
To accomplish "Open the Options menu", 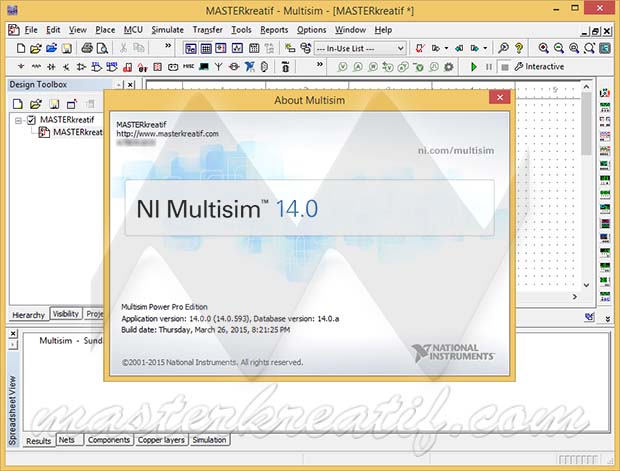I will pos(312,30).
